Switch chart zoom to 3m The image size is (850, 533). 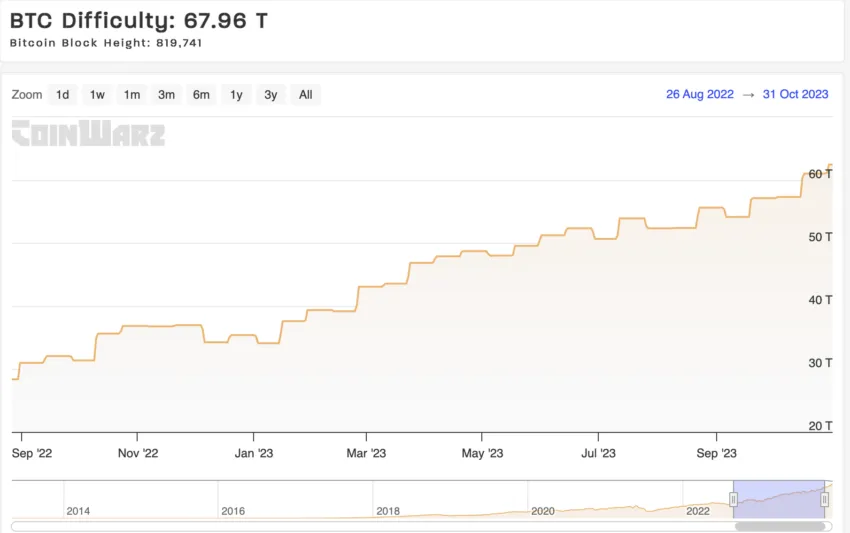click(x=166, y=95)
